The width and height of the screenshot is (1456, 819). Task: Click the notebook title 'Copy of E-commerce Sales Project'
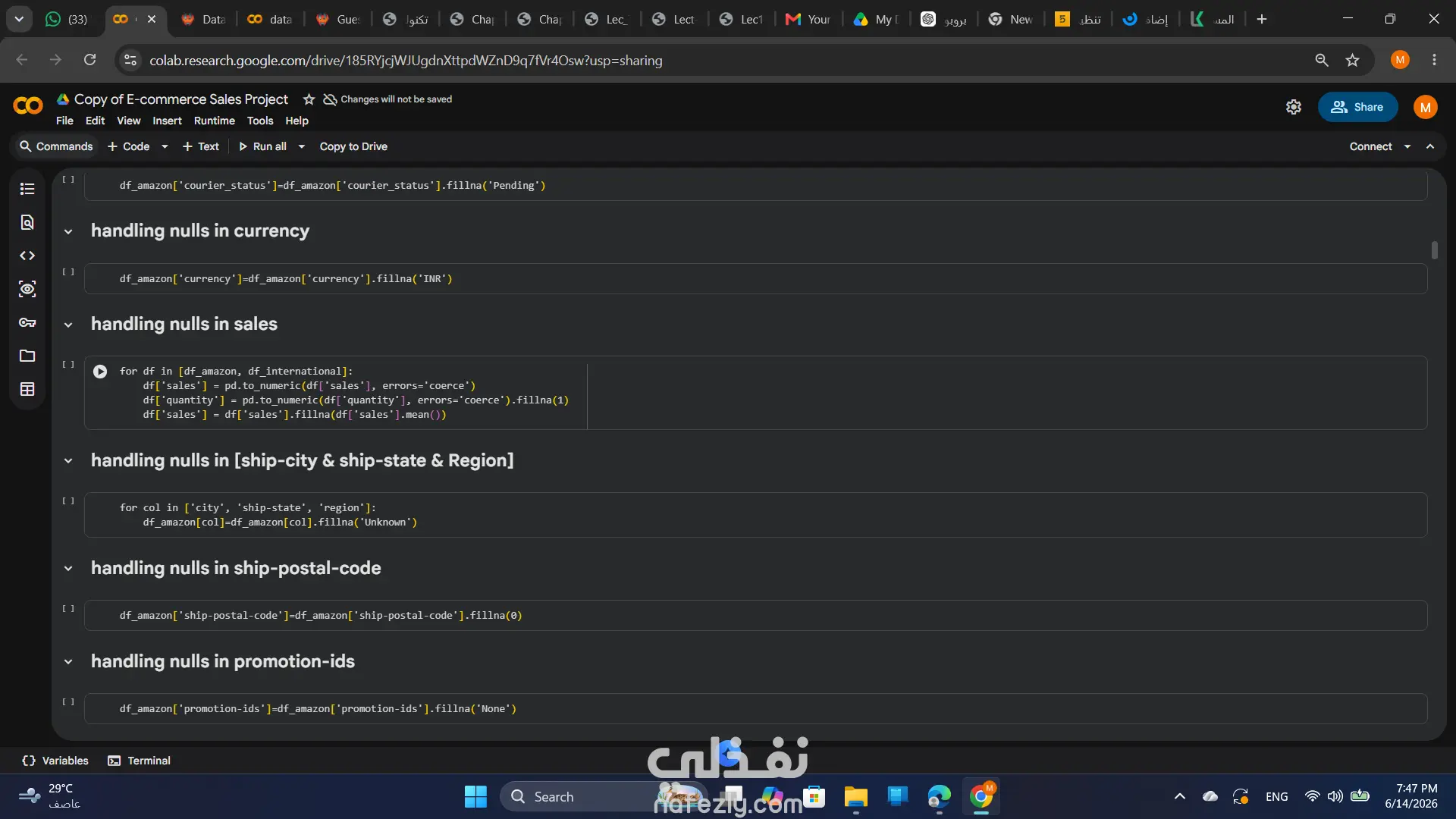[181, 99]
